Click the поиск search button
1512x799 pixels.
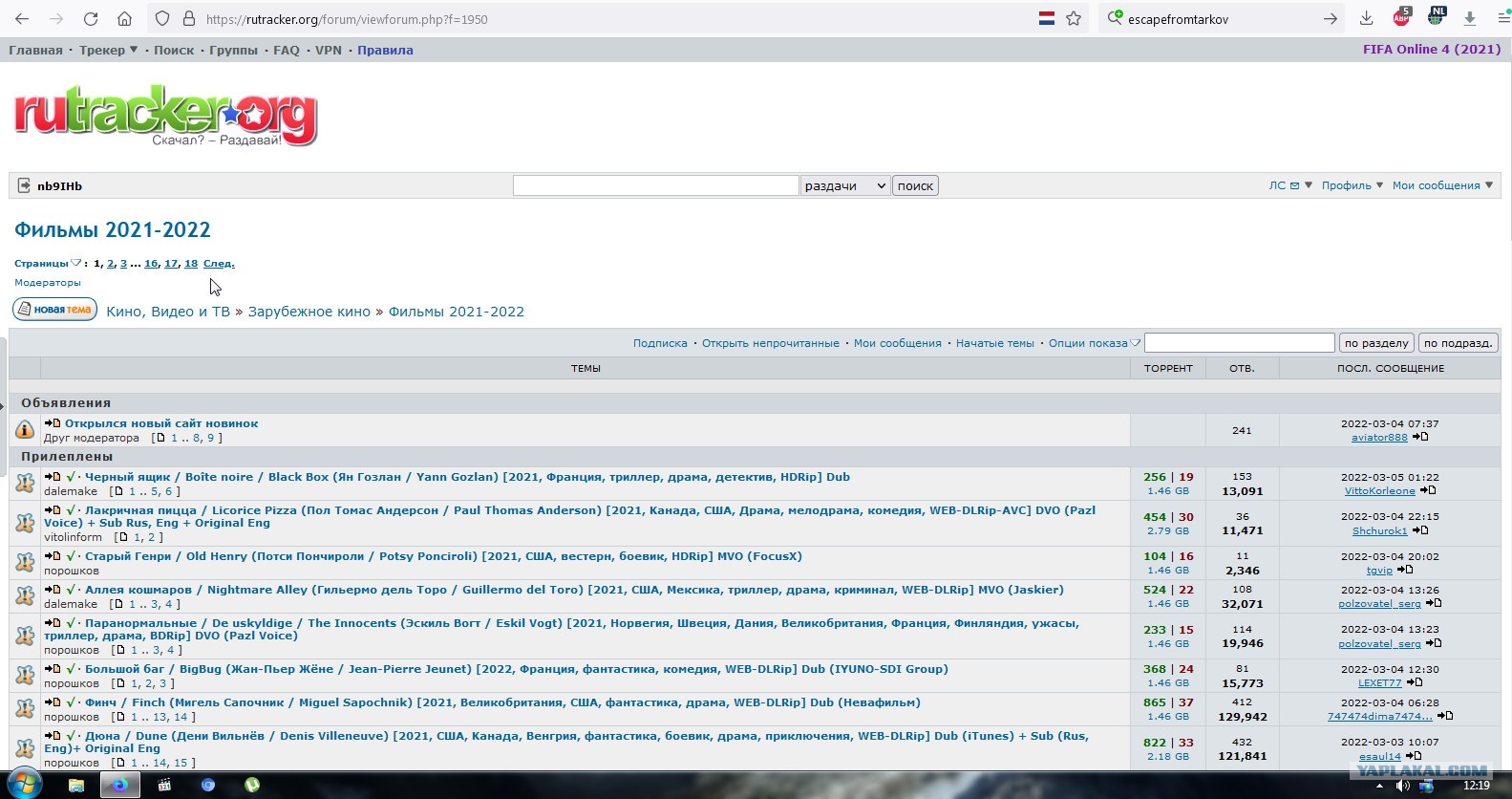pyautogui.click(x=915, y=185)
